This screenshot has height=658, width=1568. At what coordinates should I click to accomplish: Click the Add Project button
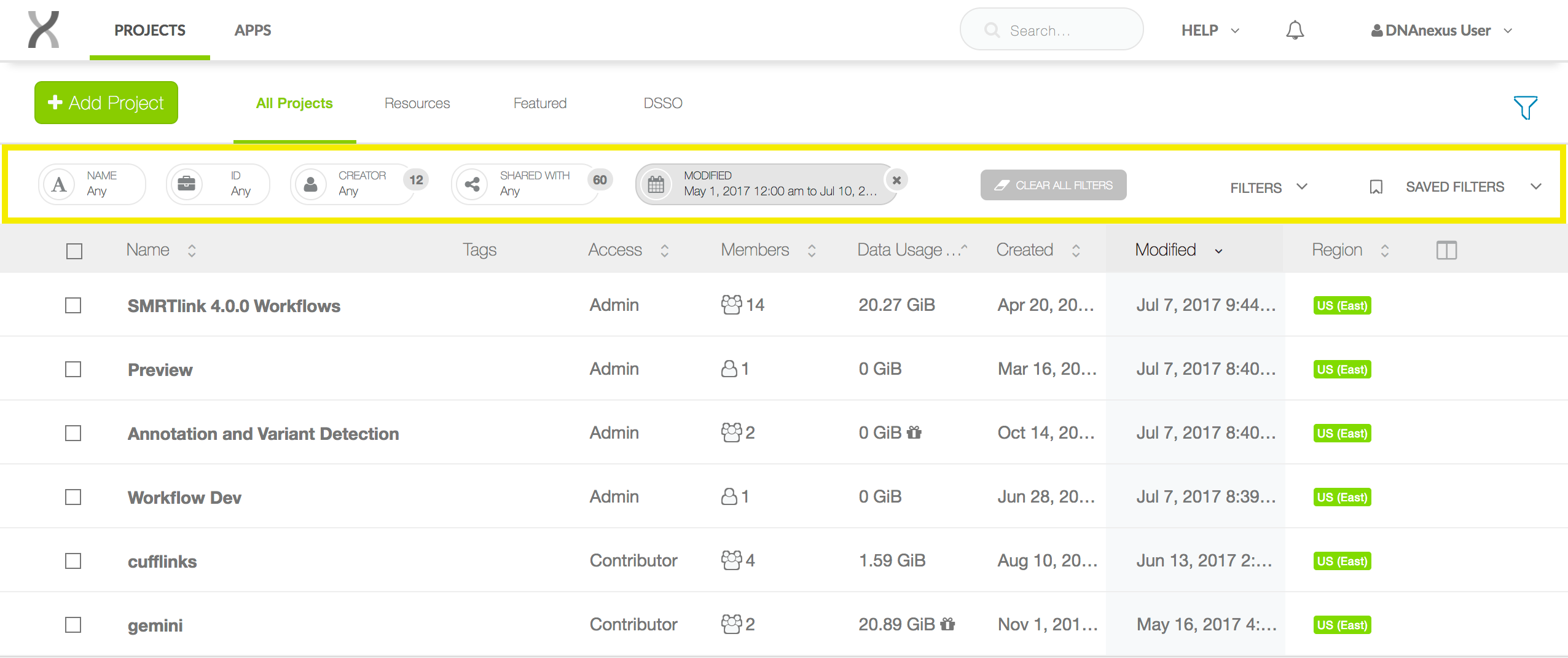click(106, 103)
